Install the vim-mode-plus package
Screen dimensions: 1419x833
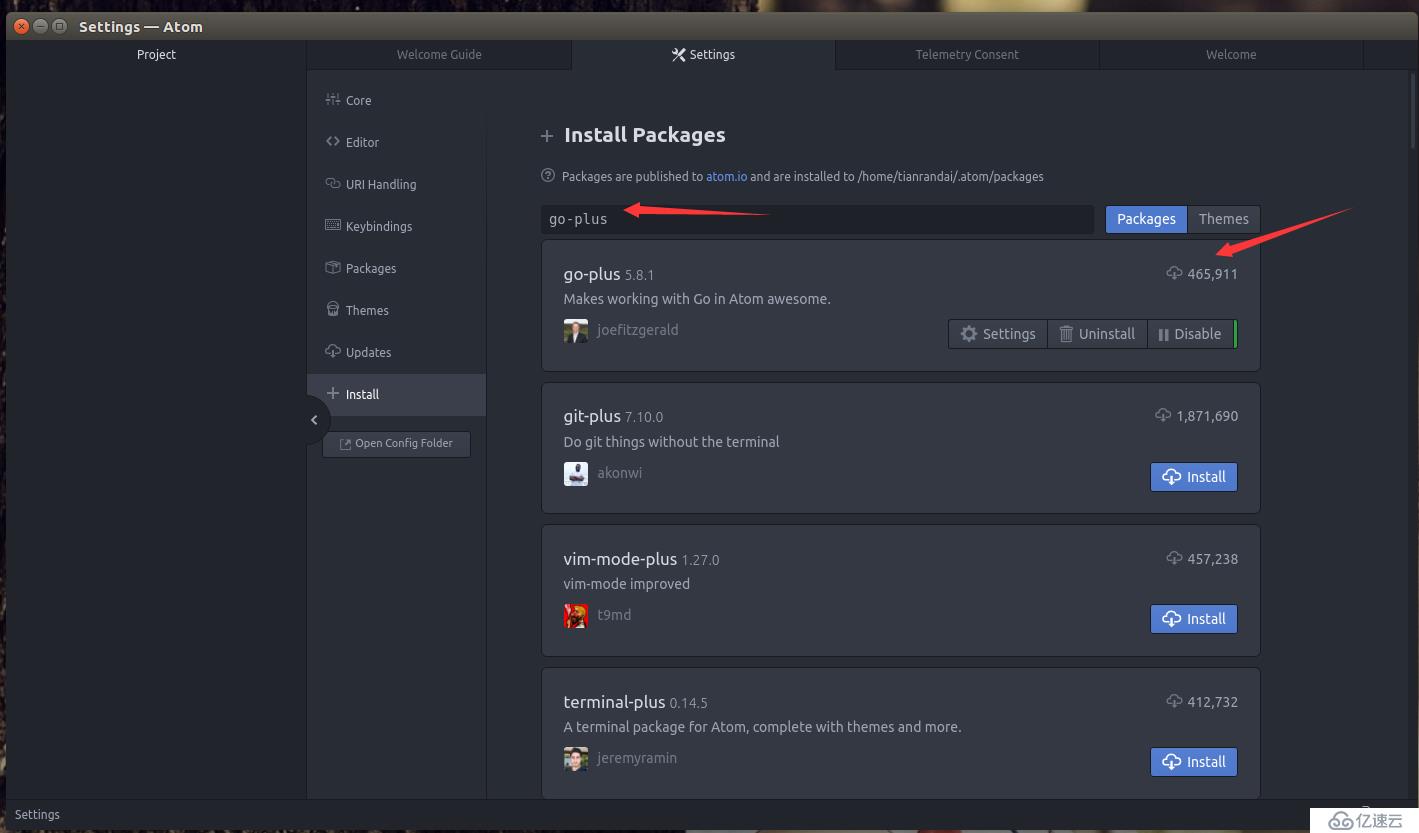pos(1194,619)
